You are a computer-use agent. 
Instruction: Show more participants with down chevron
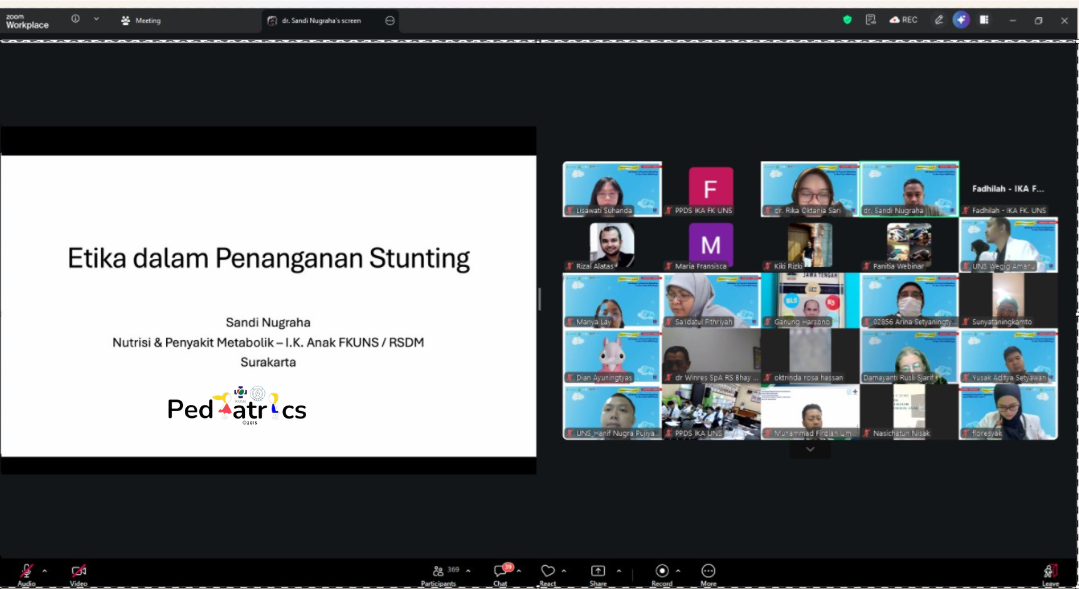[810, 450]
